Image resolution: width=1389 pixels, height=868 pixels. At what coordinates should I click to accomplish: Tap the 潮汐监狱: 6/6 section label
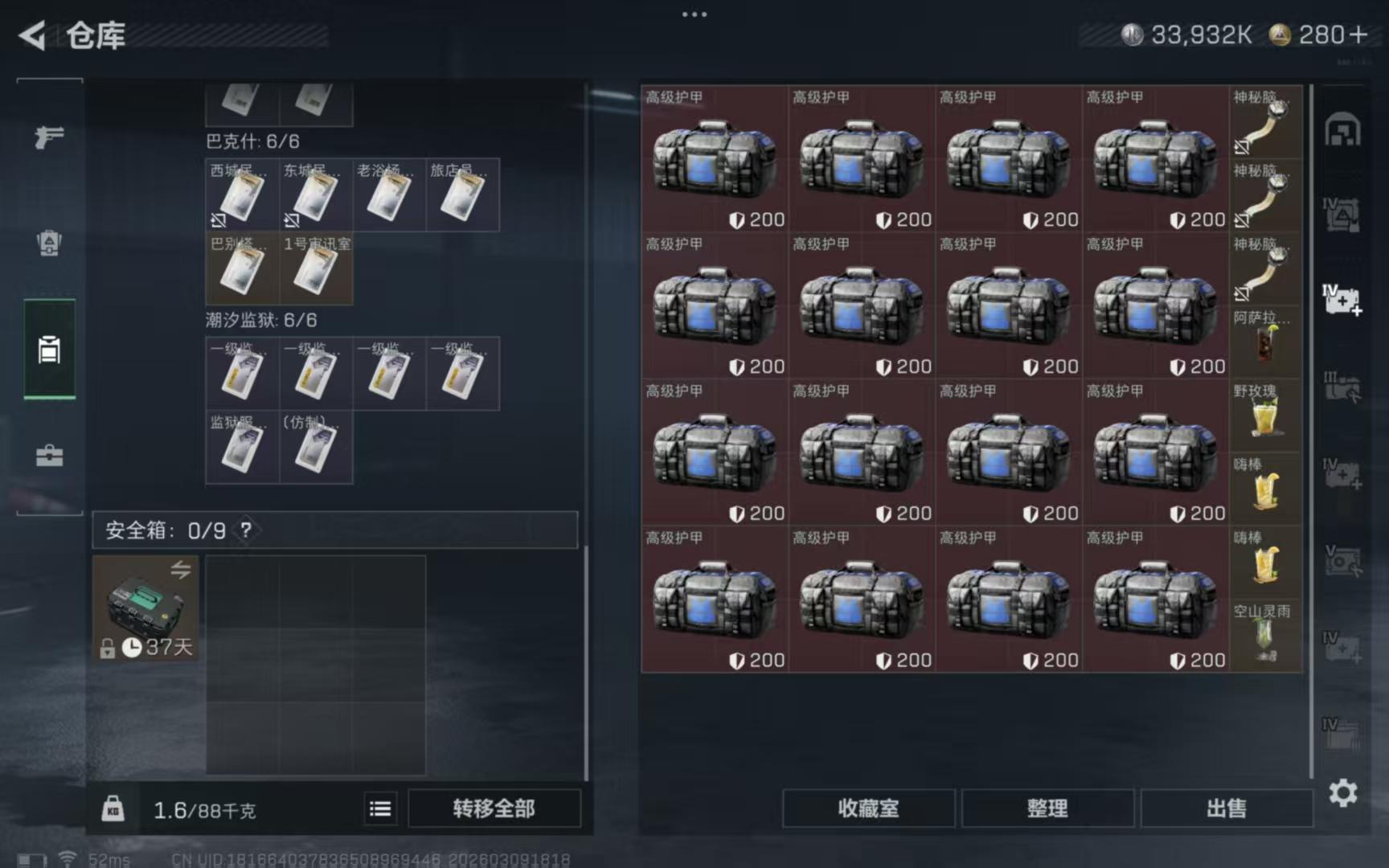(x=261, y=320)
